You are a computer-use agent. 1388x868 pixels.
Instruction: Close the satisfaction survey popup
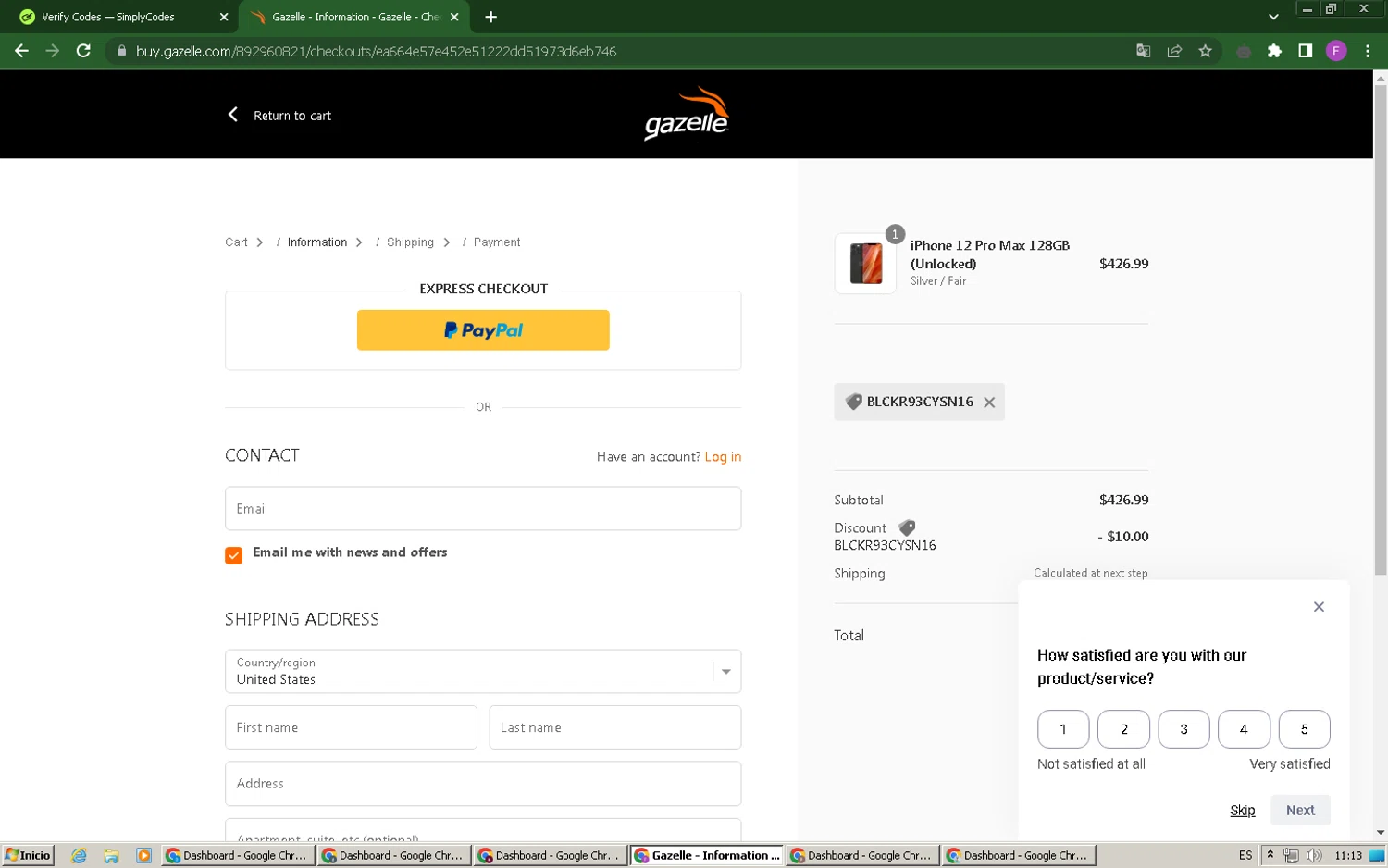coord(1319,607)
